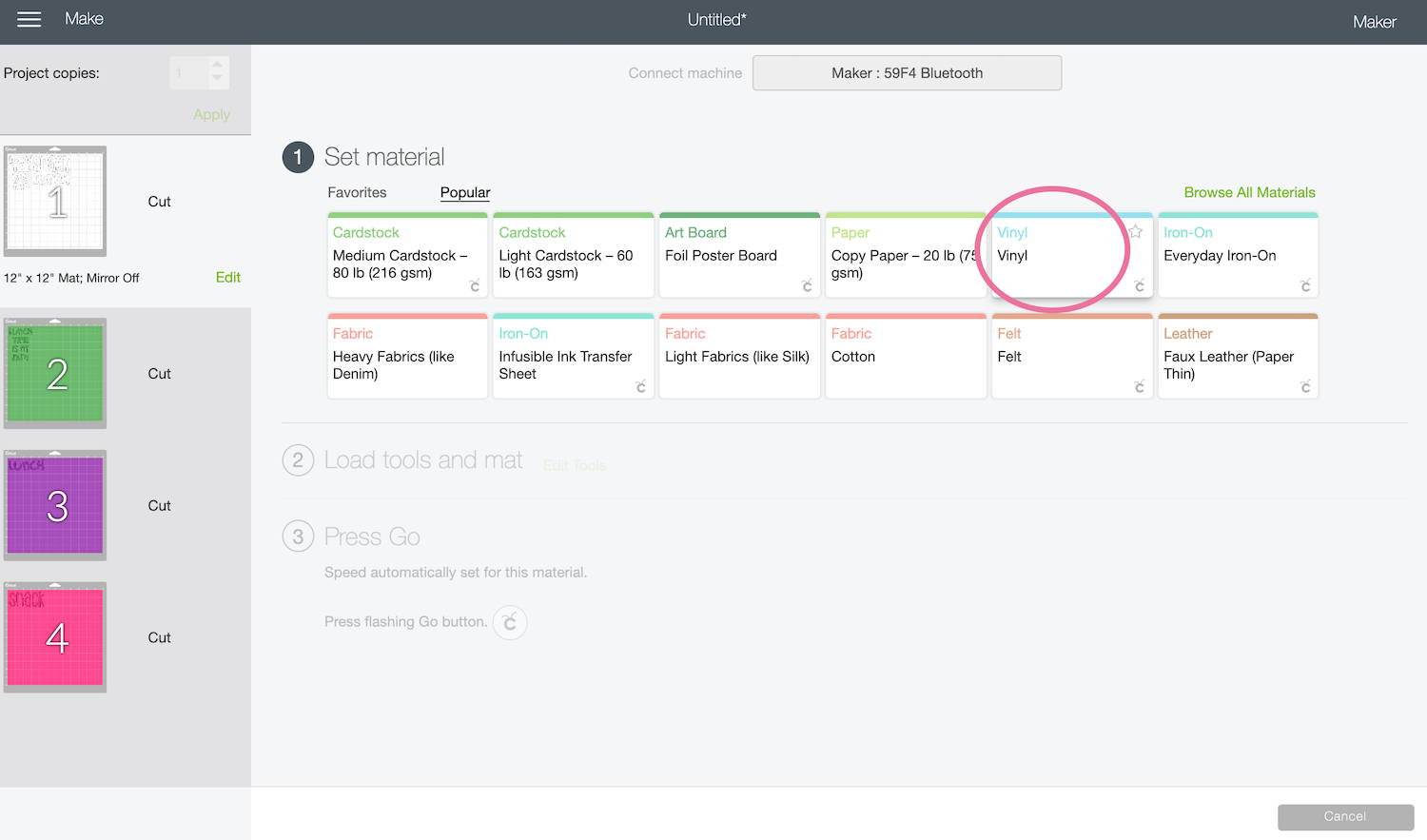
Task: Select the Vinyl material card
Action: tap(1072, 255)
